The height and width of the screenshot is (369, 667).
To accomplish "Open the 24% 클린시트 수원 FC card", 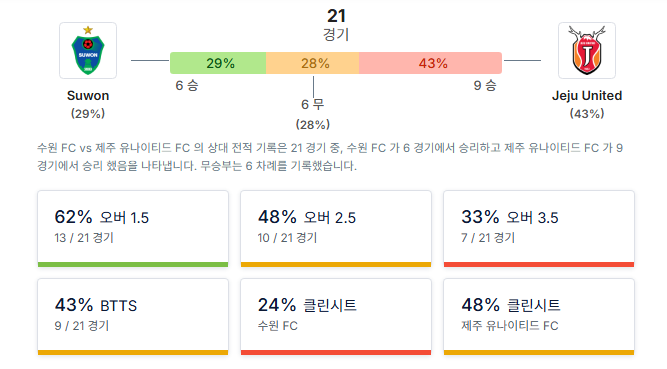I will [x=336, y=317].
